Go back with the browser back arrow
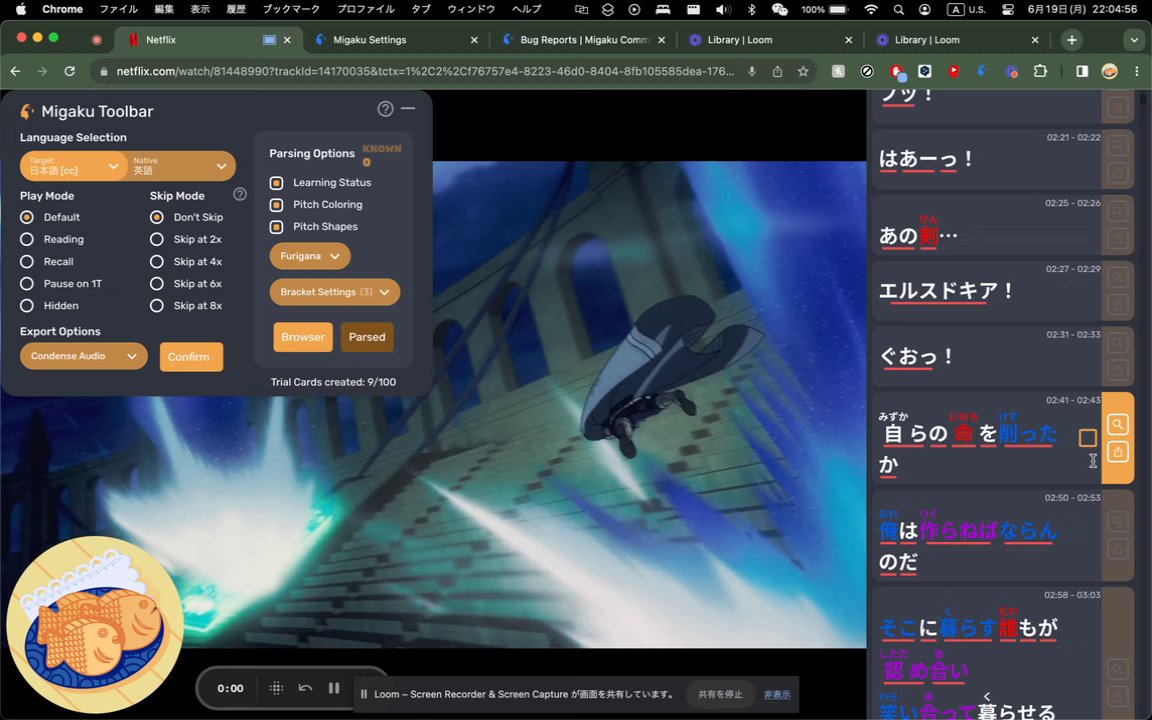1152x720 pixels. pyautogui.click(x=15, y=71)
